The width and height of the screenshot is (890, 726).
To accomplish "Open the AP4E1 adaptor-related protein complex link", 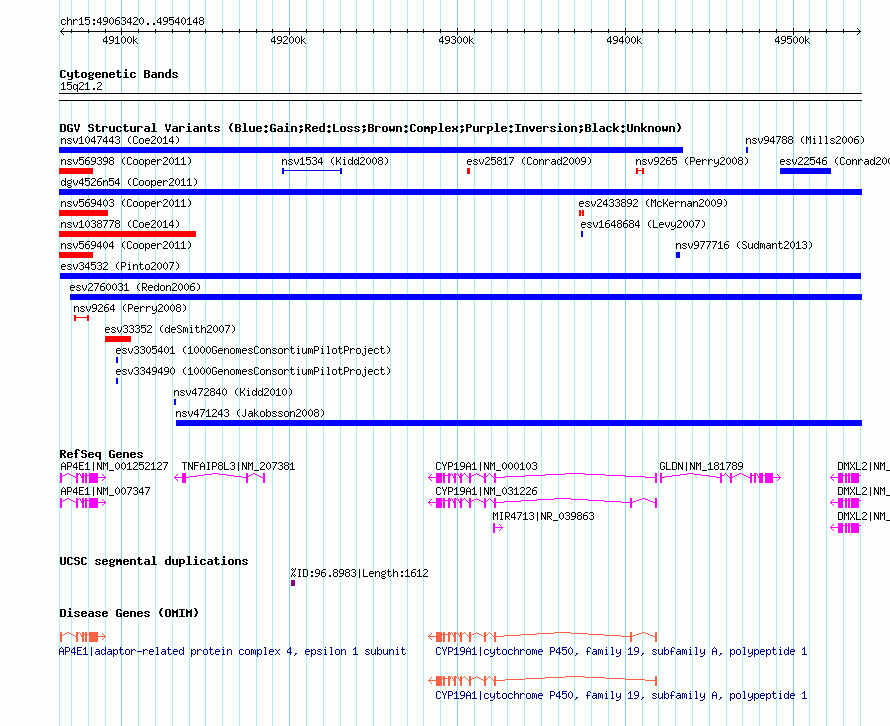I will click(233, 651).
